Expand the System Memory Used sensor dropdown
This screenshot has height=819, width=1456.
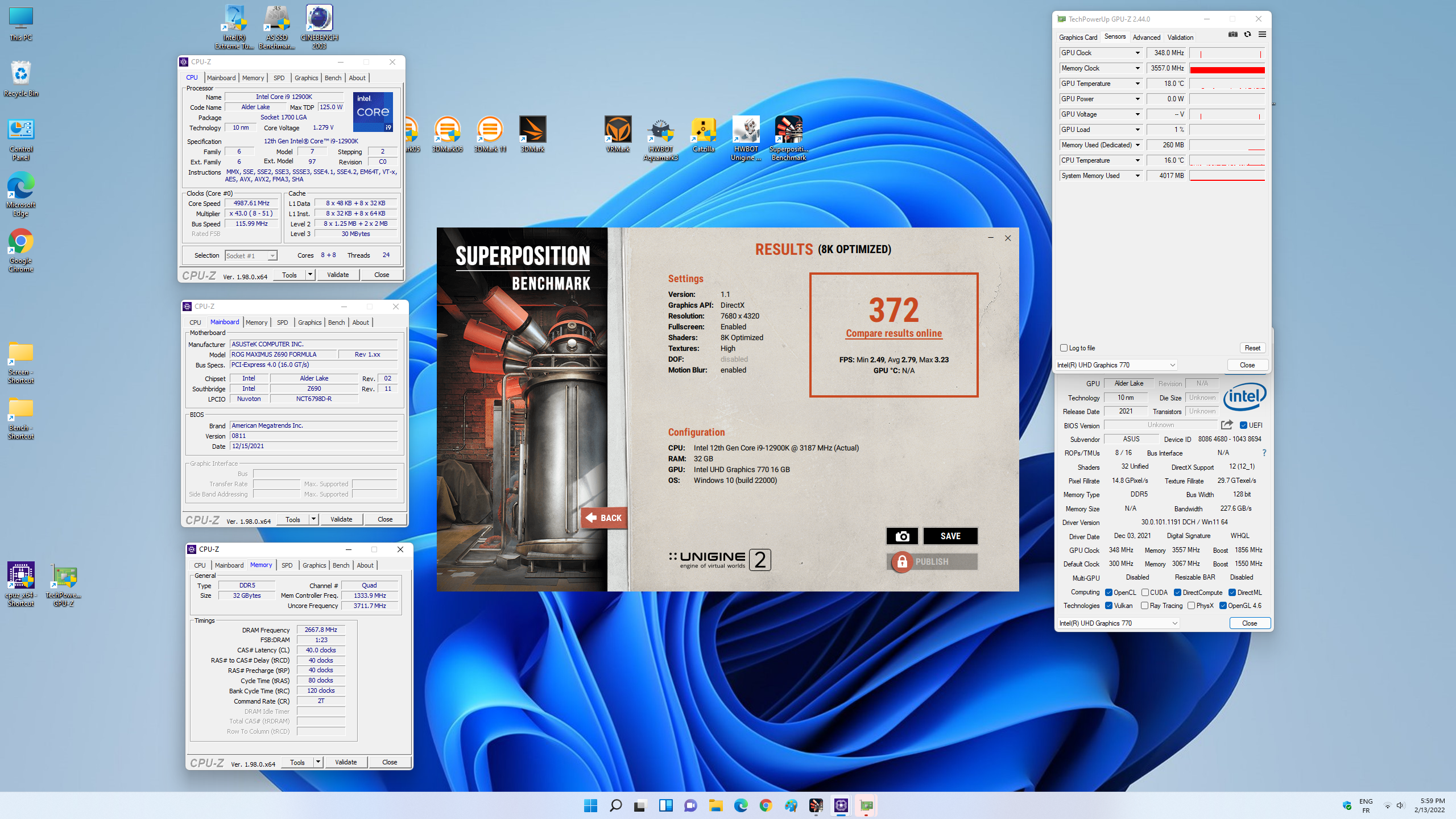(x=1137, y=176)
